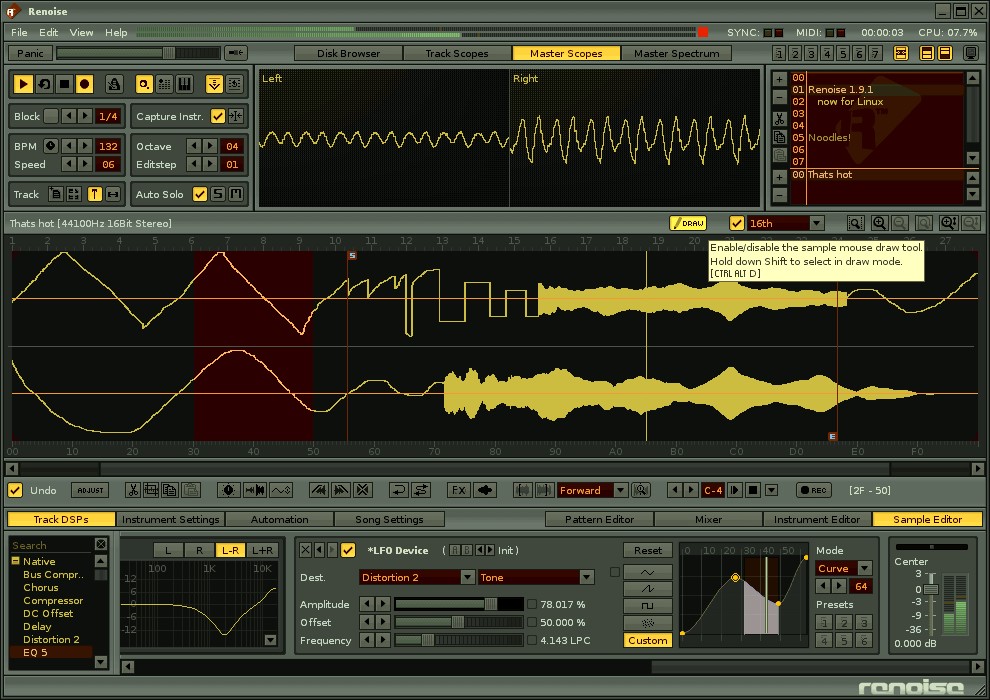Toggle the Capture Instr. checkbox
The width and height of the screenshot is (990, 700).
coord(218,116)
